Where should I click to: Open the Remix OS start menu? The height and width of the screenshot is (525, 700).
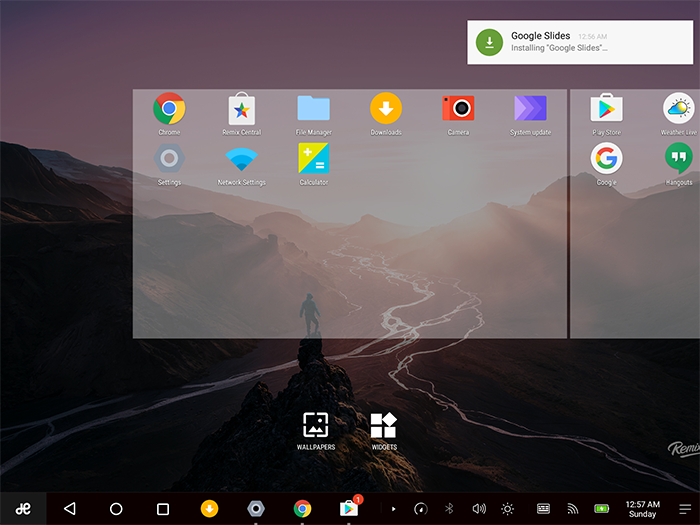click(23, 508)
